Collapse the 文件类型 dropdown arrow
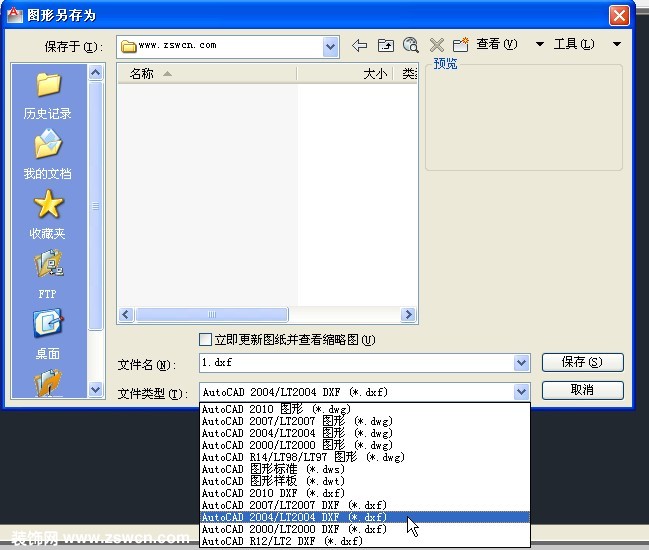The height and width of the screenshot is (550, 649). click(x=522, y=391)
